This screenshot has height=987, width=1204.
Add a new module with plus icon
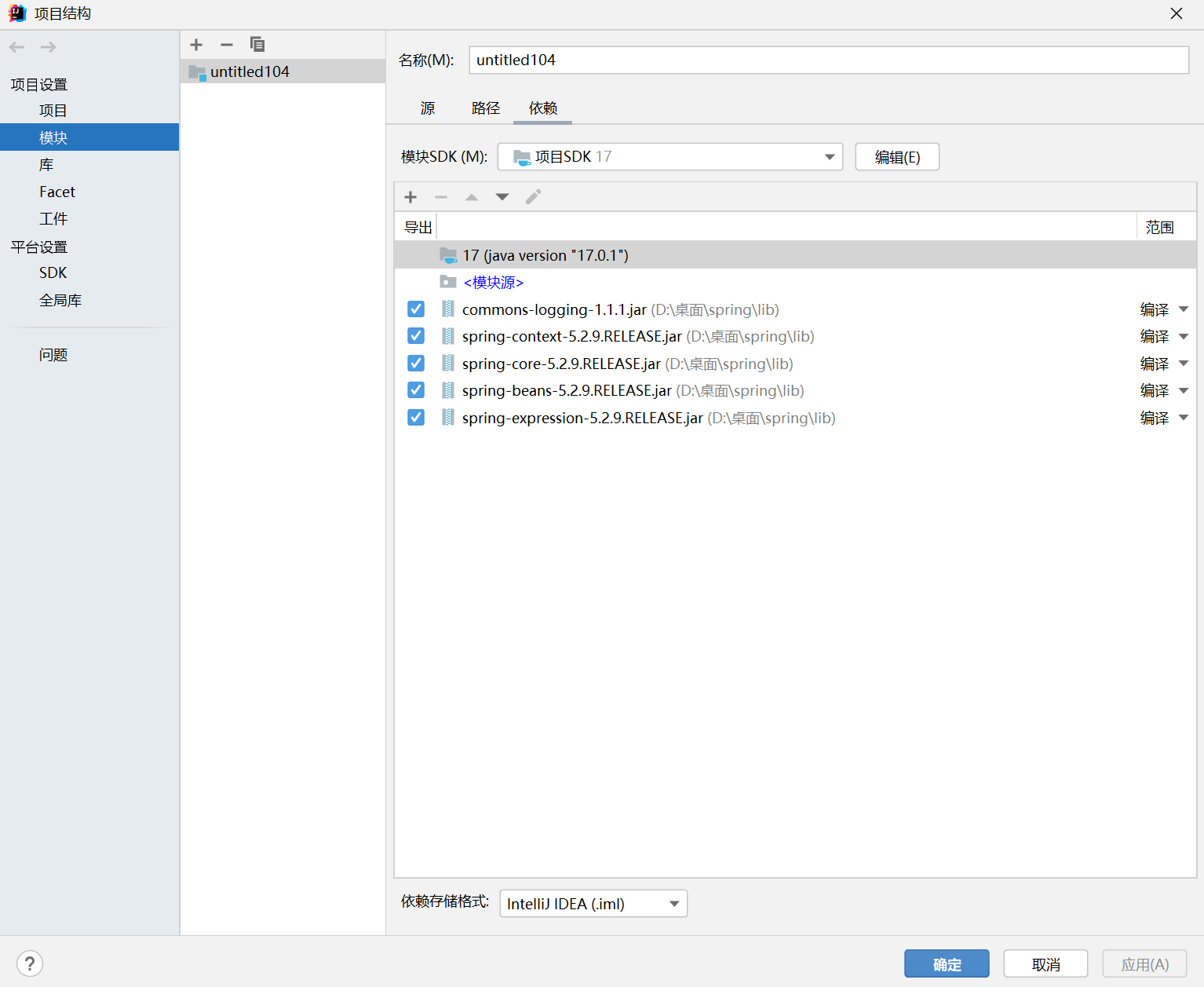click(x=196, y=45)
